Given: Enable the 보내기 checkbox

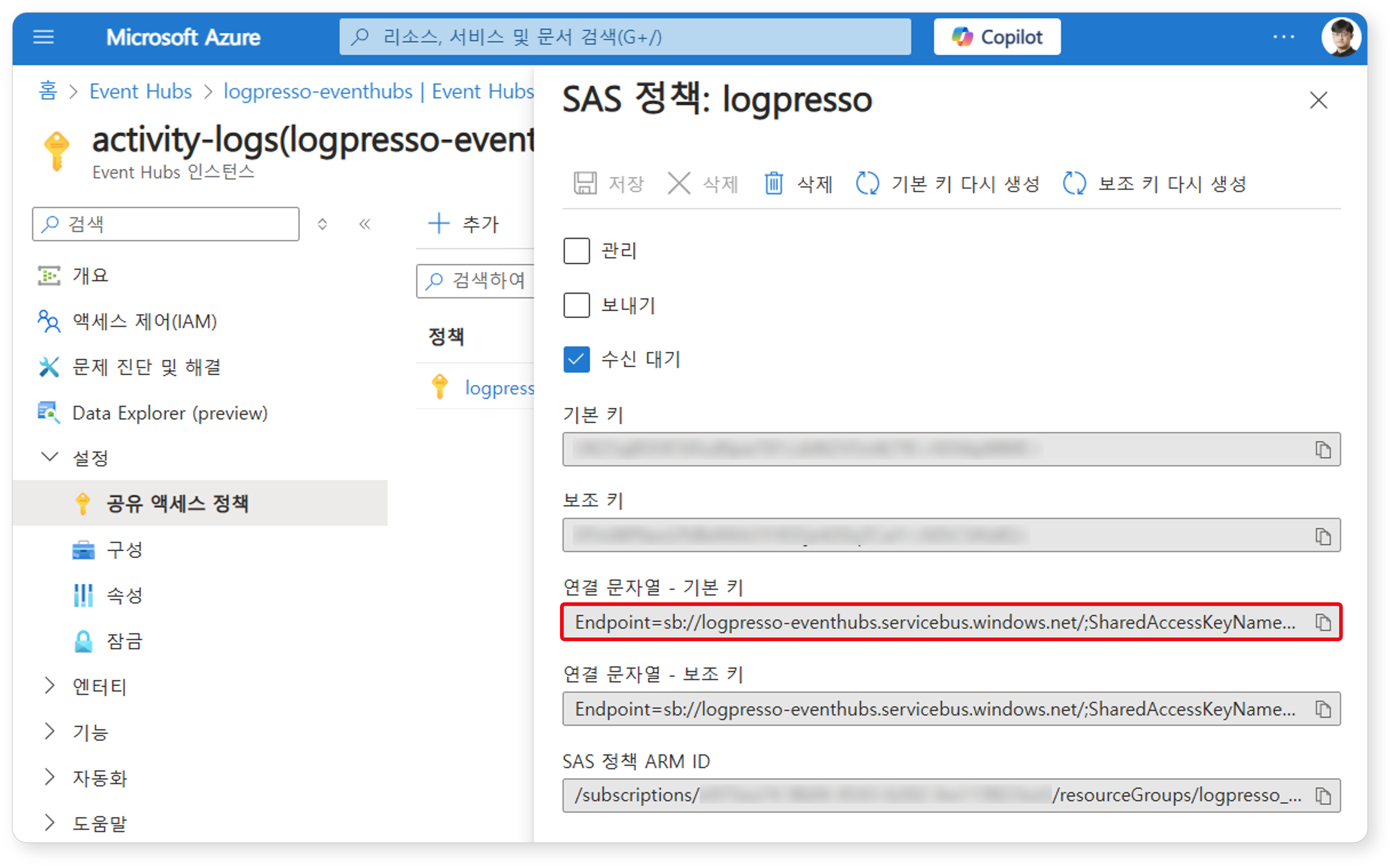Looking at the screenshot, I should pyautogui.click(x=576, y=305).
